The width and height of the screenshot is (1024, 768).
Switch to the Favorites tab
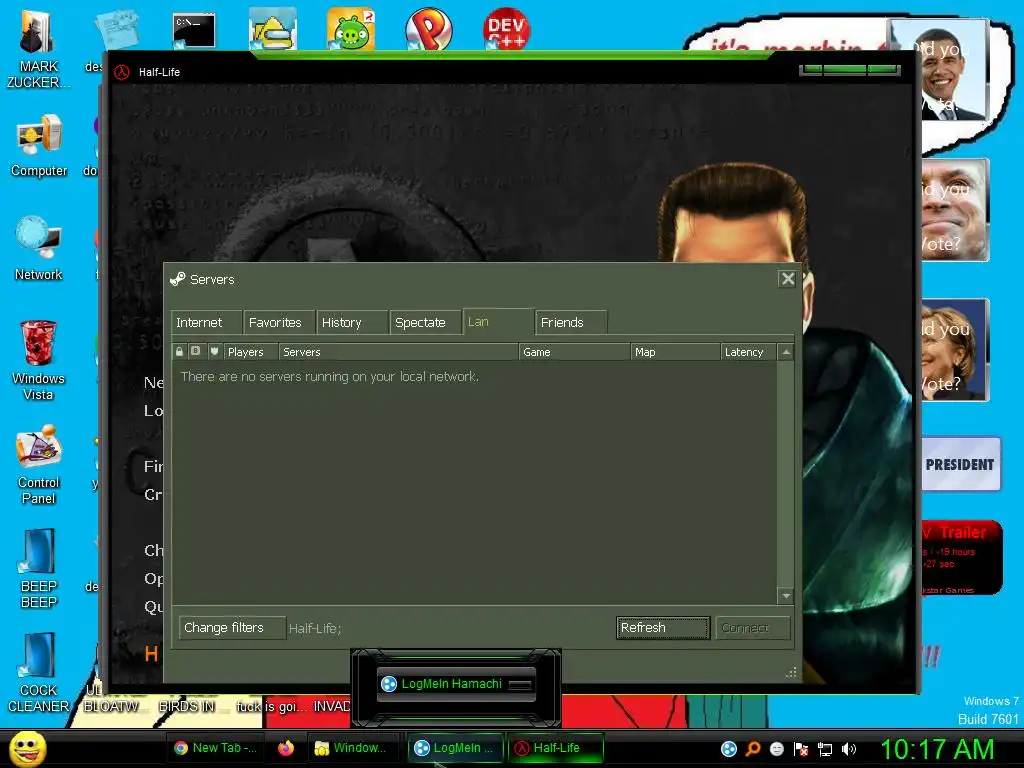pos(280,323)
